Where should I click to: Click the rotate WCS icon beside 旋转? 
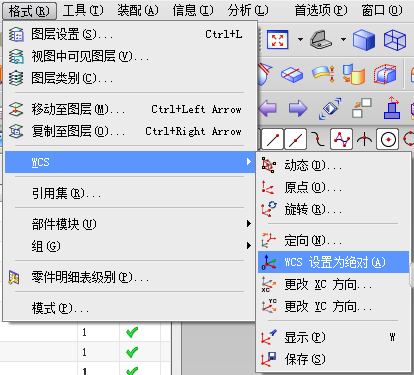tap(269, 209)
